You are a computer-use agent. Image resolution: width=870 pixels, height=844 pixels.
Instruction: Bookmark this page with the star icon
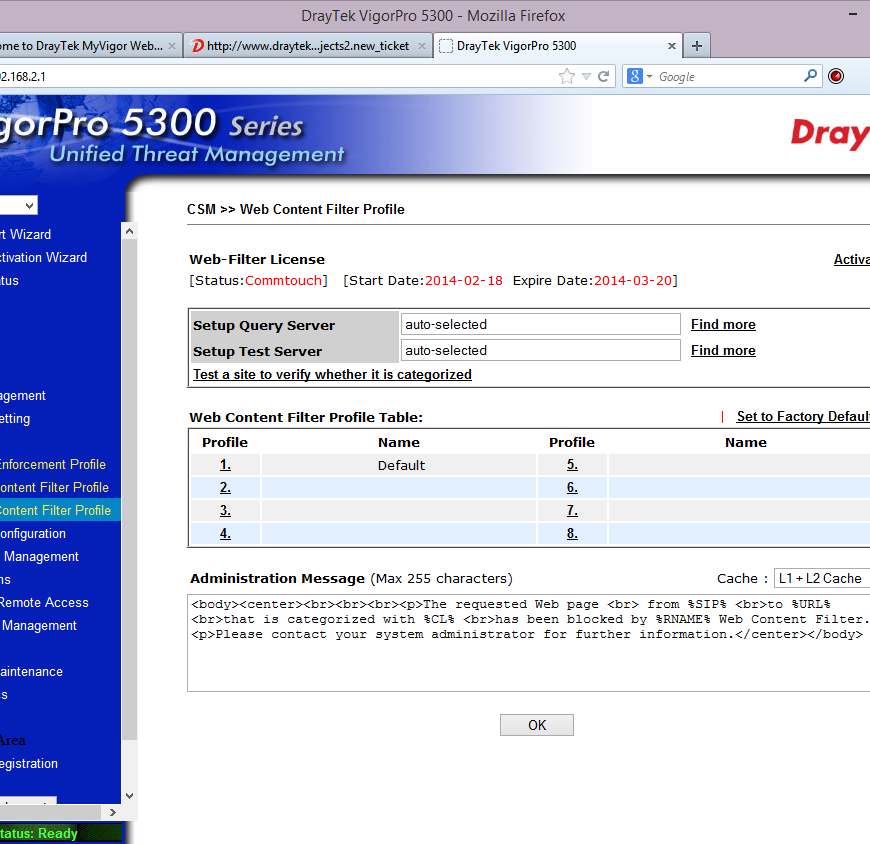point(567,76)
